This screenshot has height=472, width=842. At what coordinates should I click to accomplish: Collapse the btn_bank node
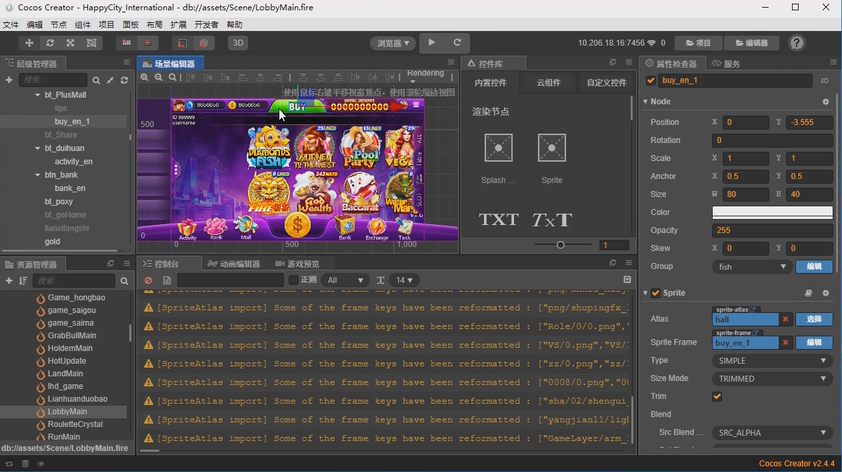point(38,175)
